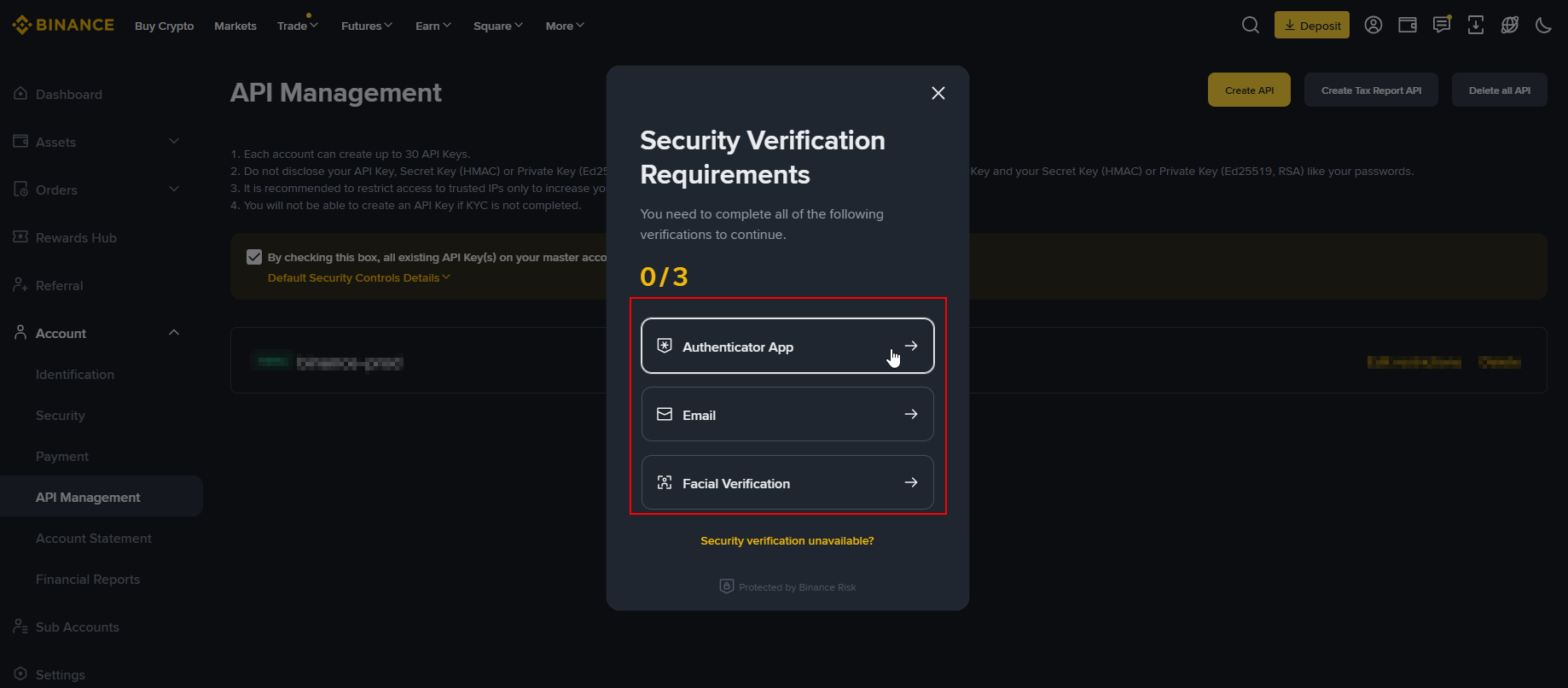The image size is (1568, 688).
Task: Choose Email verification option
Action: 787,414
